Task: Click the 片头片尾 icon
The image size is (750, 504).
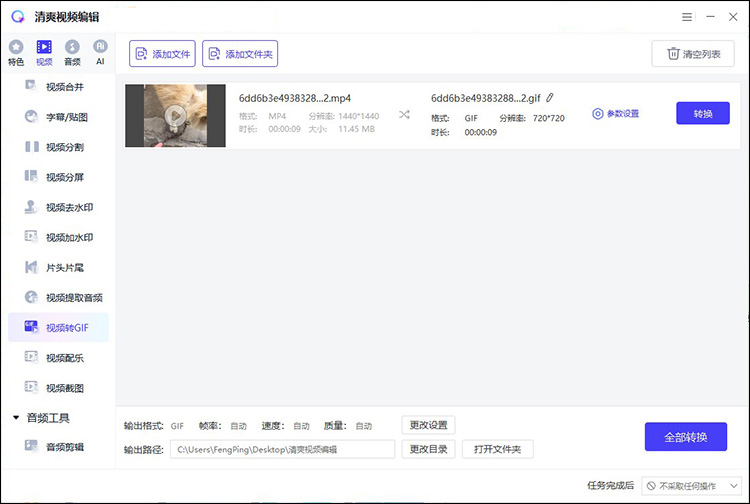Action: point(31,267)
